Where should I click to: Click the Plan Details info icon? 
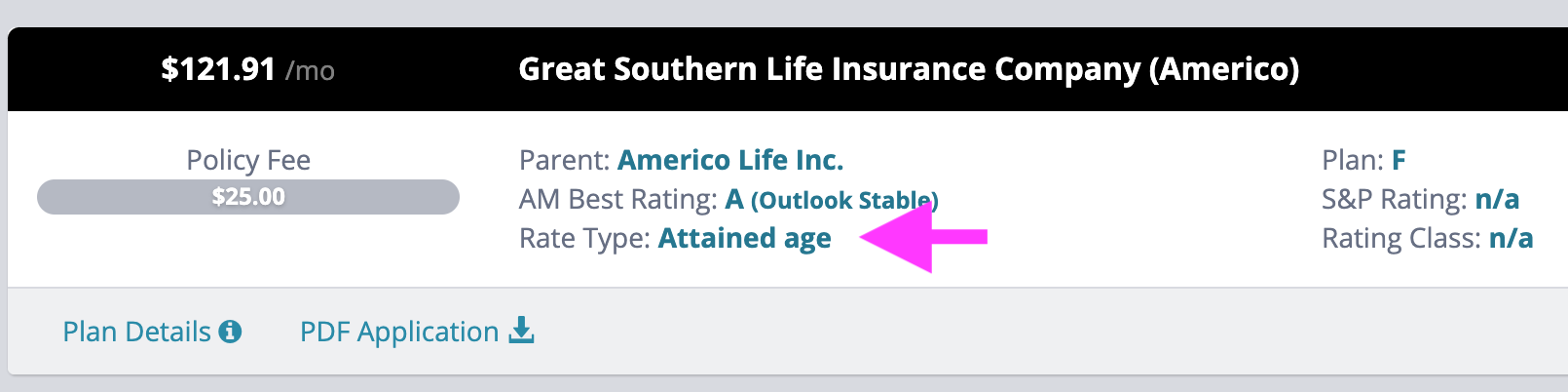pyautogui.click(x=230, y=333)
